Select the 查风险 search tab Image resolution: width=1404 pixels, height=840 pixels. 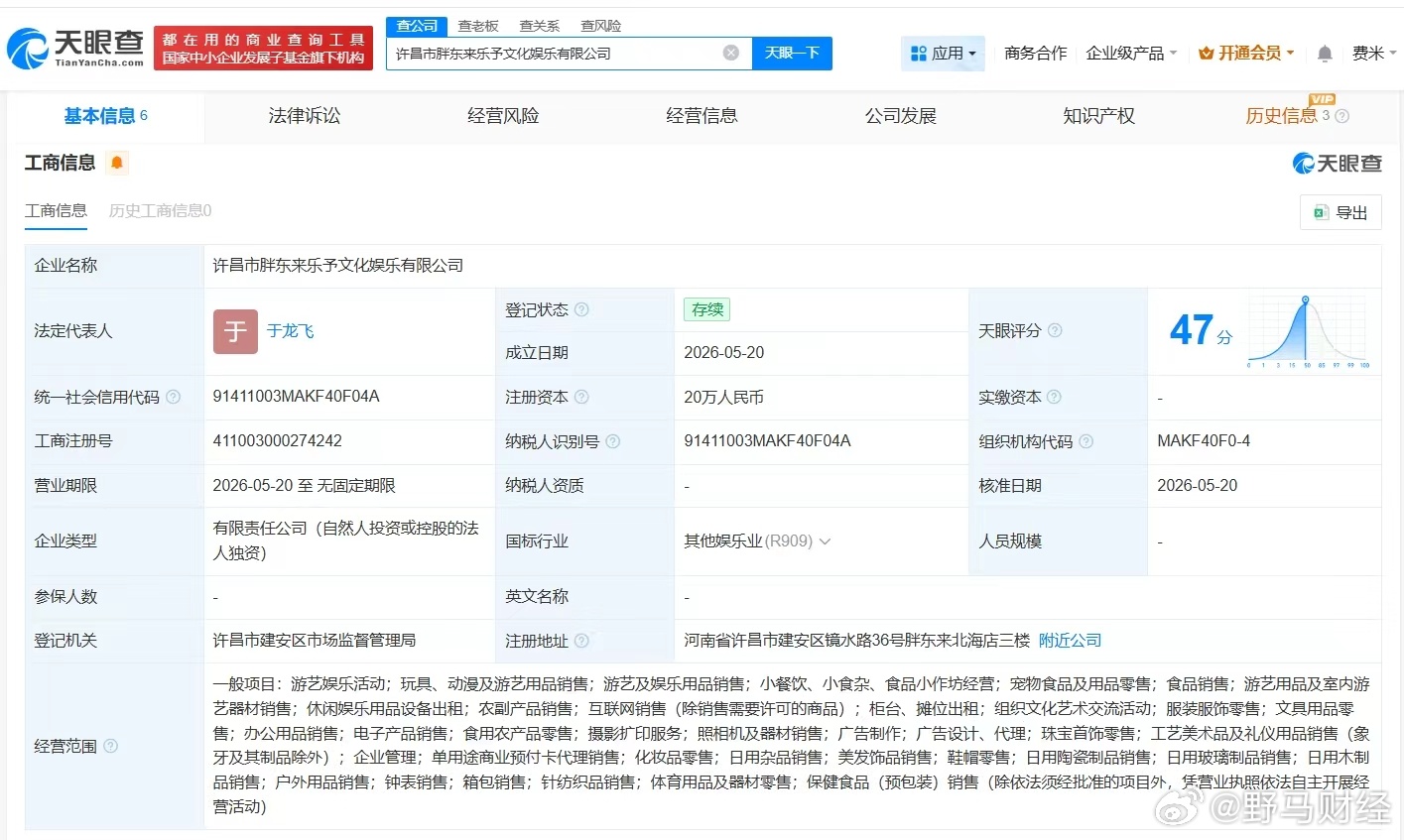click(601, 26)
